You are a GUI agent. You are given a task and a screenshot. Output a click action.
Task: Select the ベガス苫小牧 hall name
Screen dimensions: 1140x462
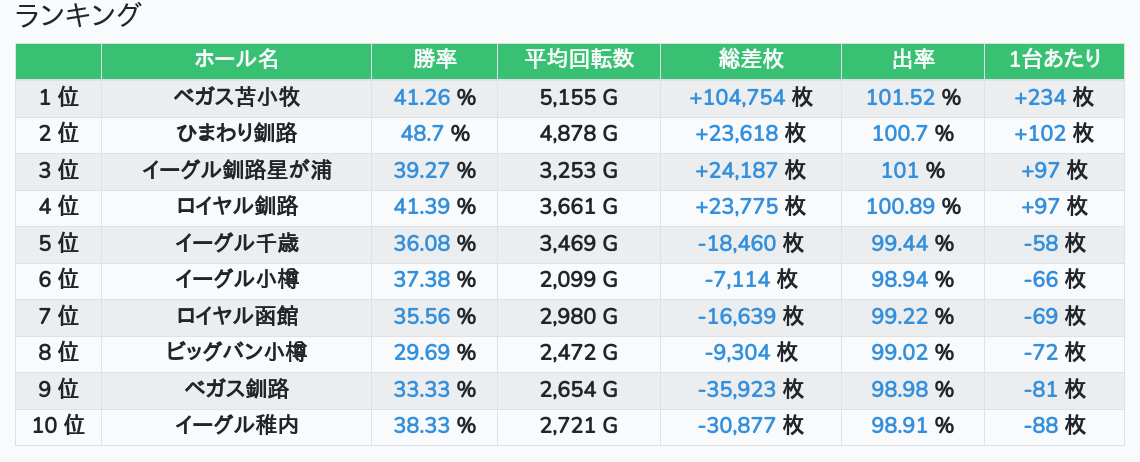click(x=236, y=98)
